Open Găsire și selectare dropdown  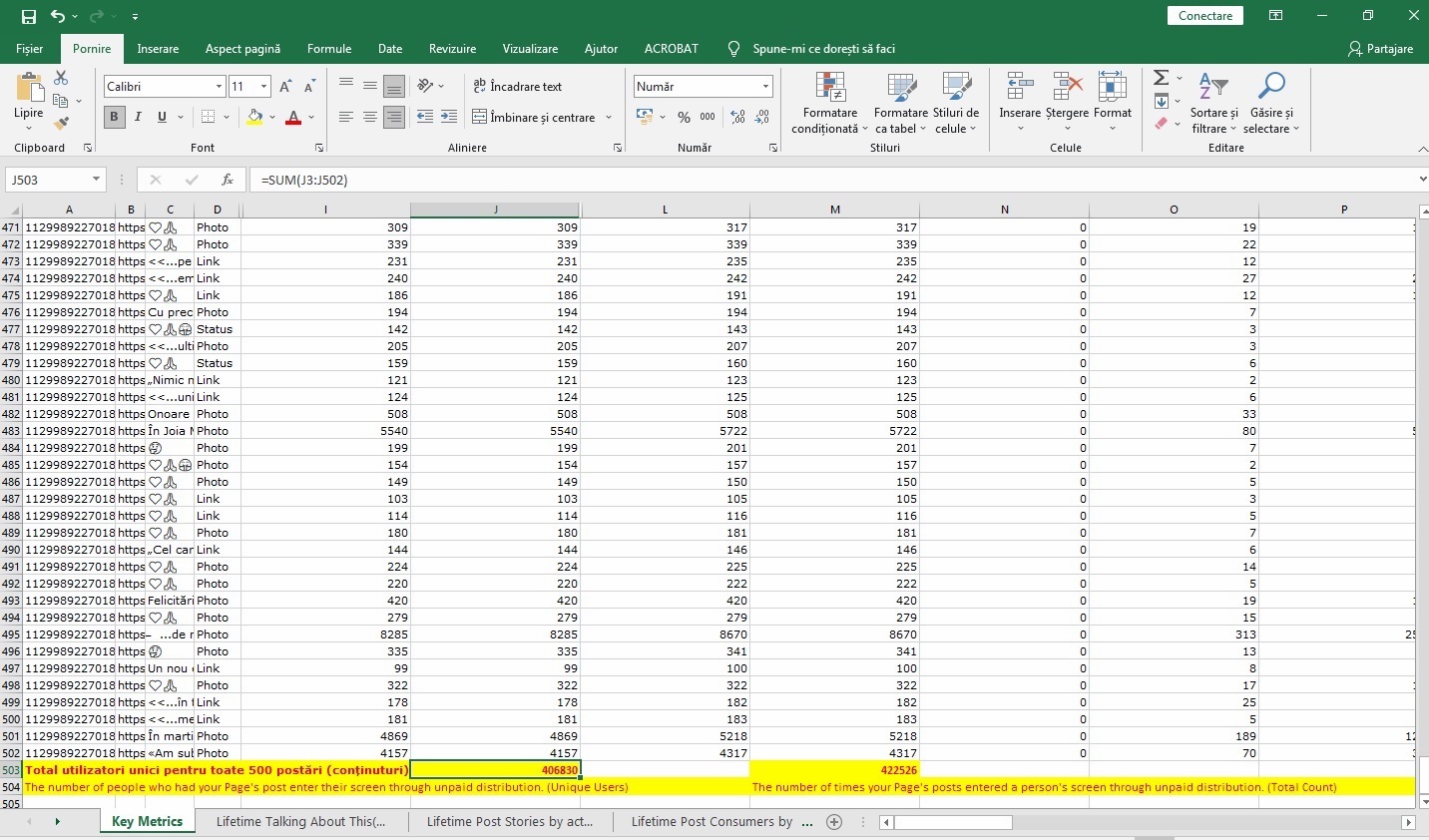[1271, 104]
